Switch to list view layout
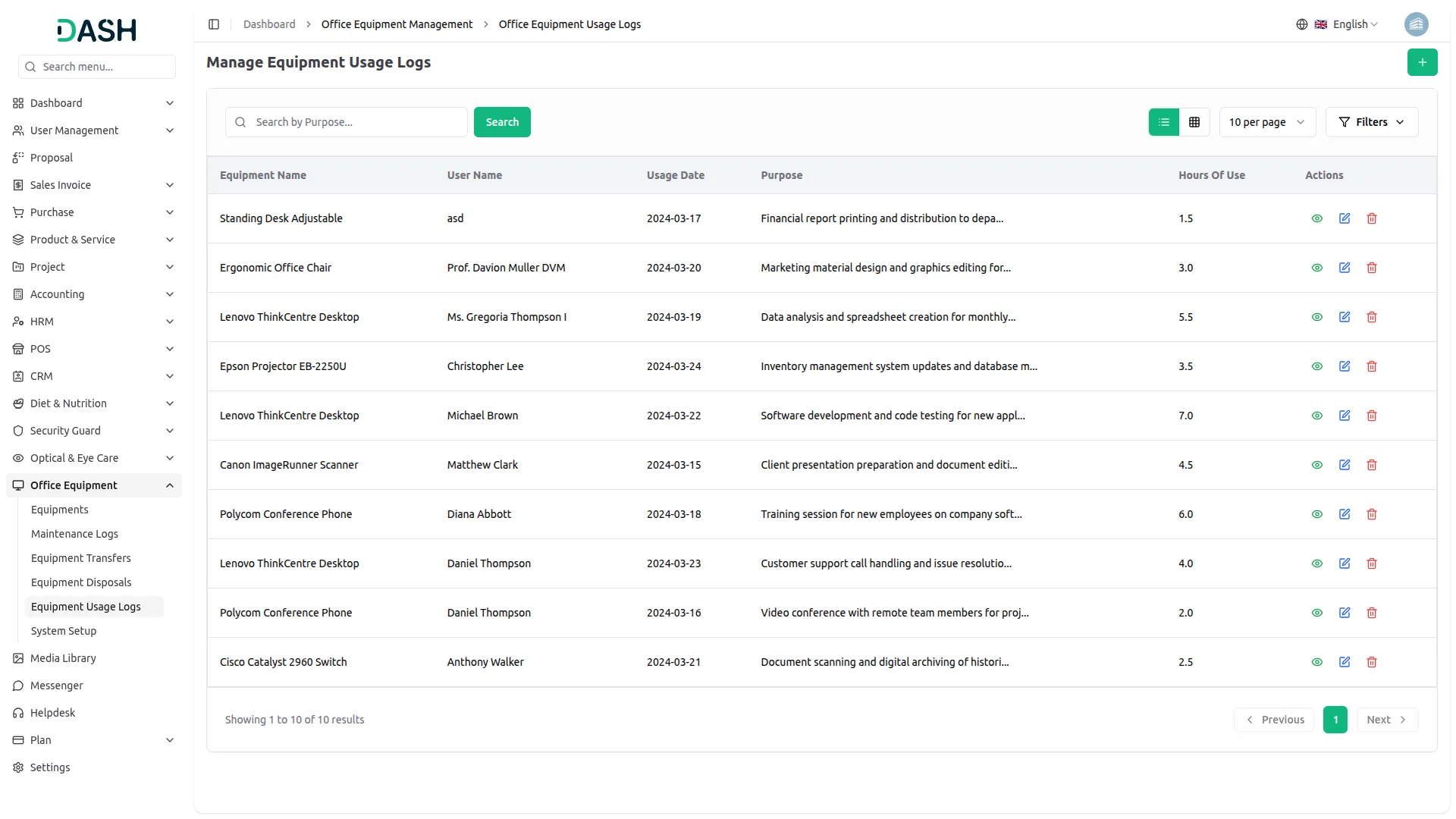Viewport: 1456px width, 819px height. (1163, 122)
